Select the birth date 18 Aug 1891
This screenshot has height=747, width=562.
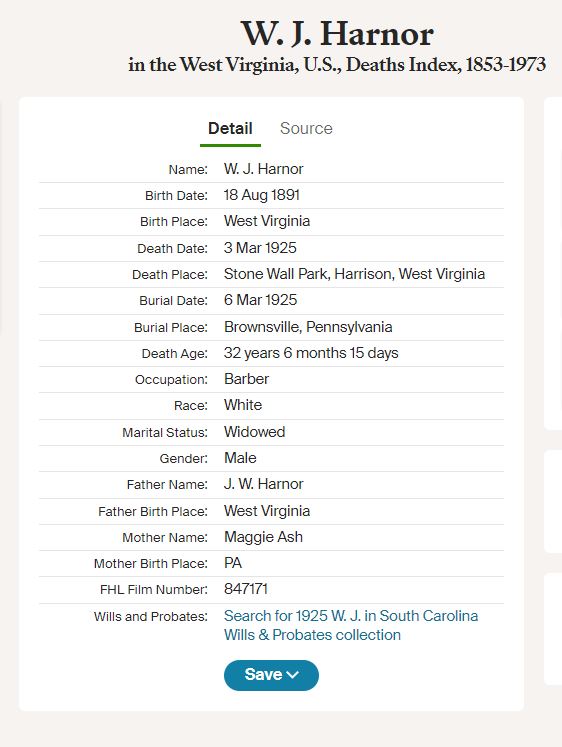[x=261, y=195]
